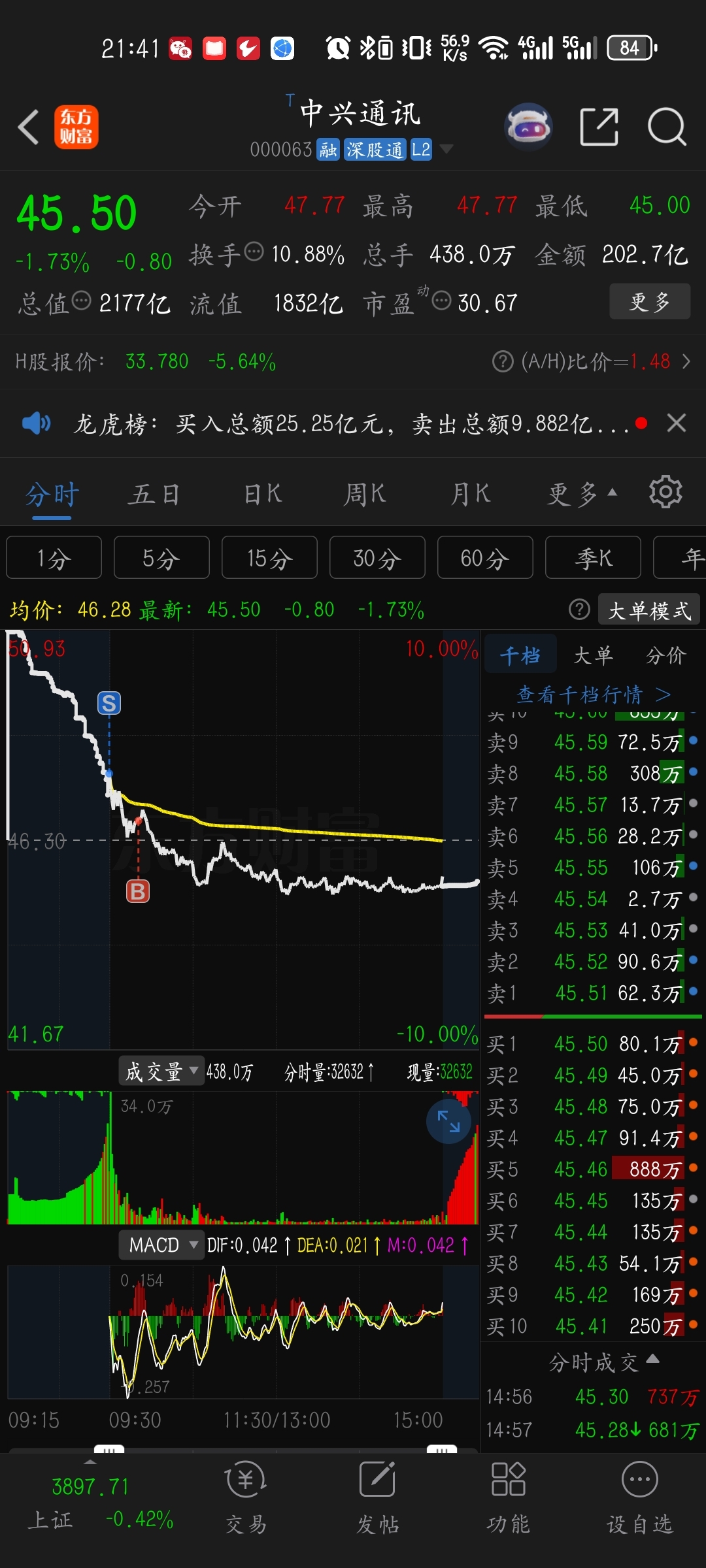Open the 东方财富 logo home
This screenshot has height=1568, width=706.
[x=76, y=127]
